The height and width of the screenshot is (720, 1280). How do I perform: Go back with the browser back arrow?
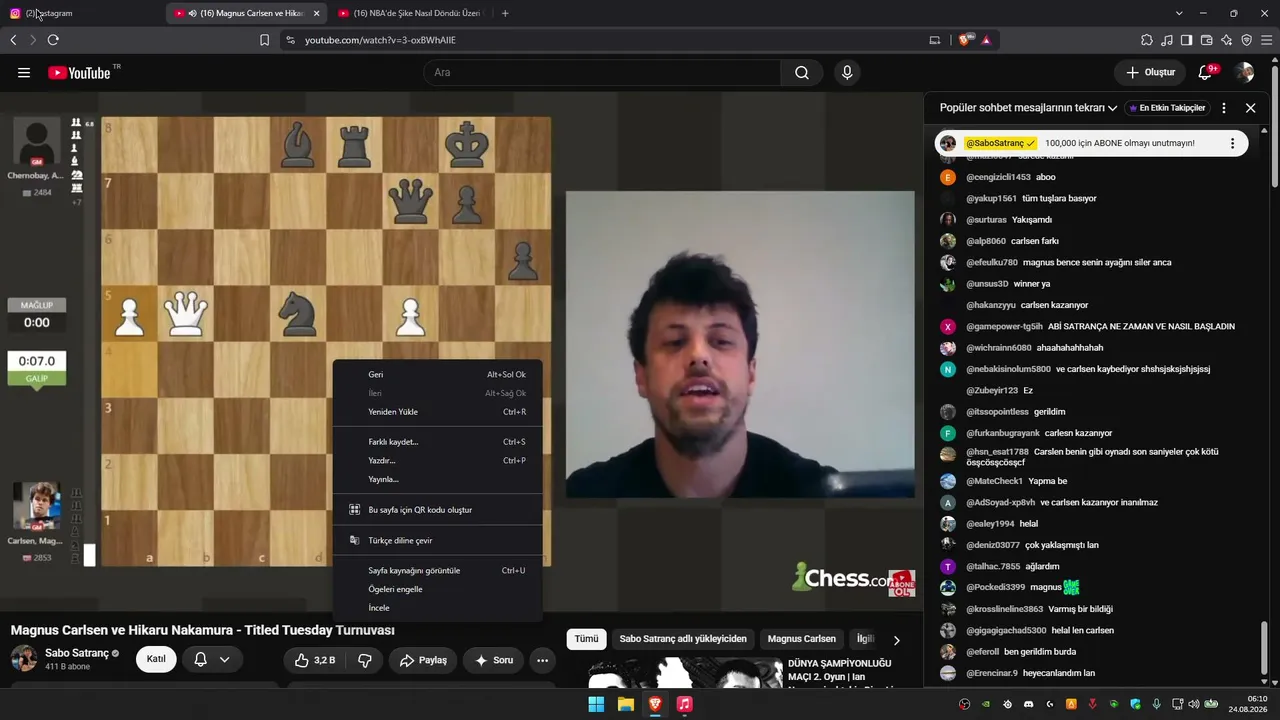click(13, 40)
